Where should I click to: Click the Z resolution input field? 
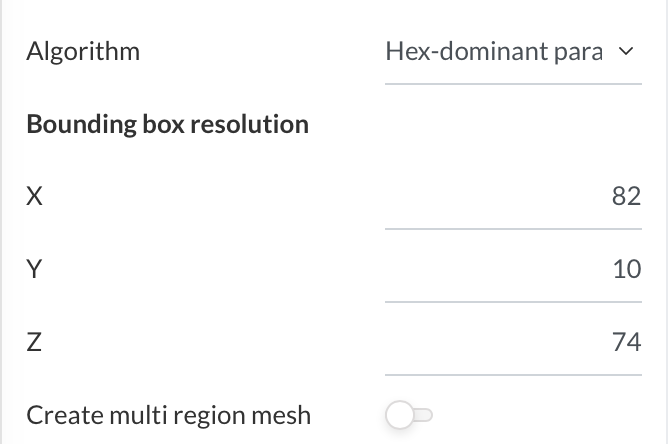[513, 343]
